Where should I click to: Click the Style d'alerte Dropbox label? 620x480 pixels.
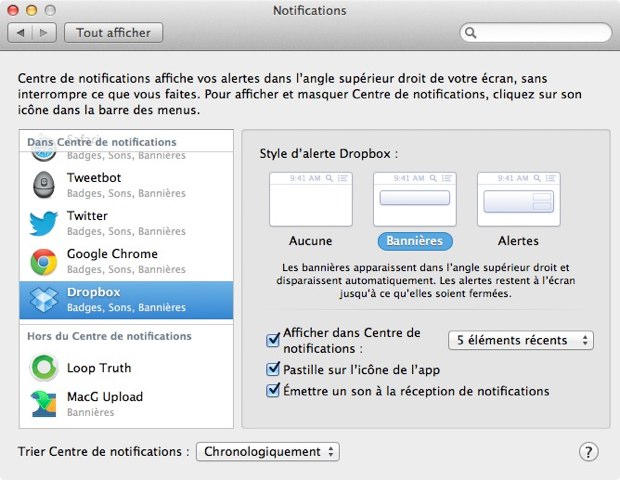(x=329, y=153)
